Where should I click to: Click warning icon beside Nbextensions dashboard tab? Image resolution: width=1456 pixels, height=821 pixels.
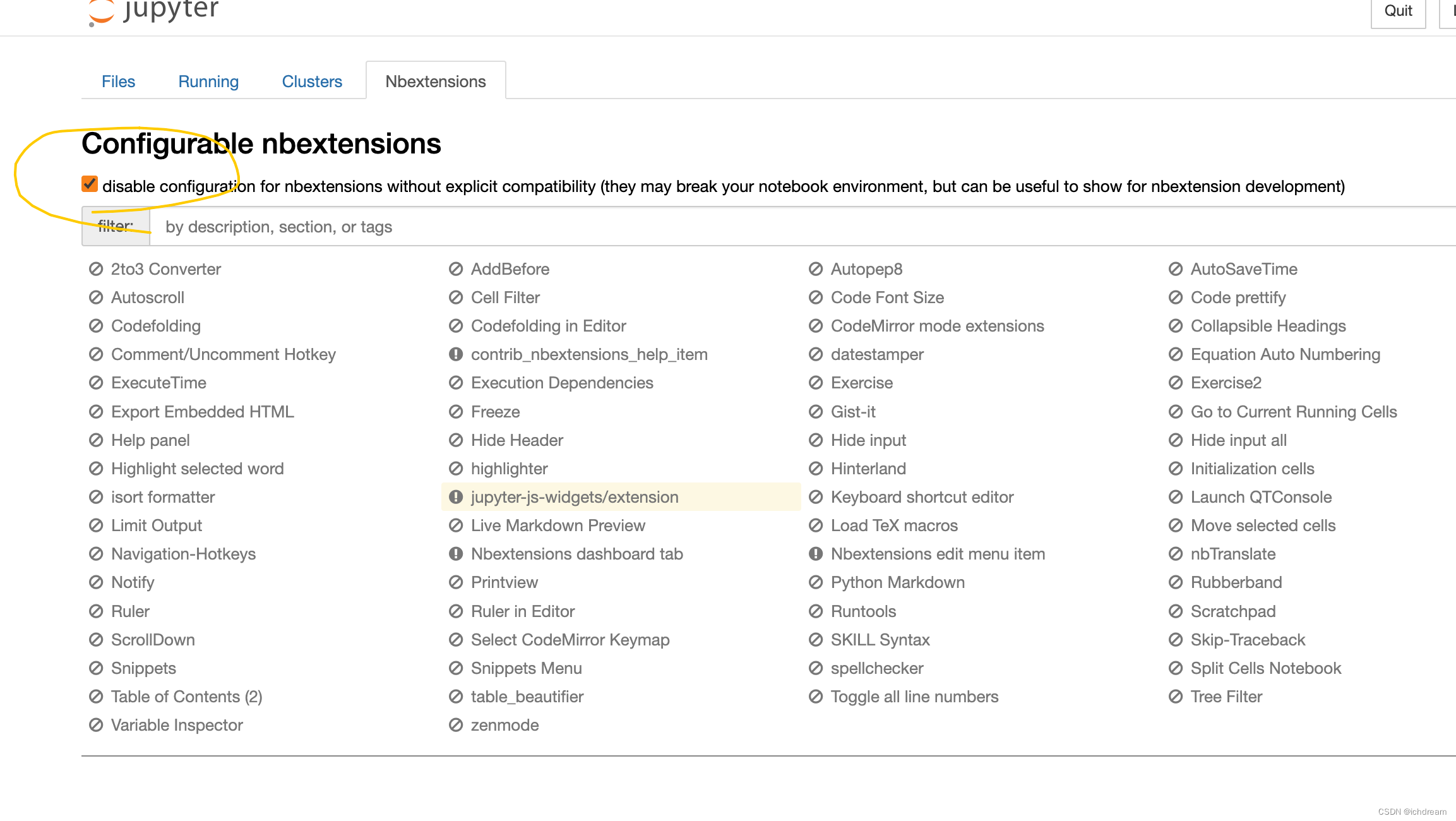(456, 554)
